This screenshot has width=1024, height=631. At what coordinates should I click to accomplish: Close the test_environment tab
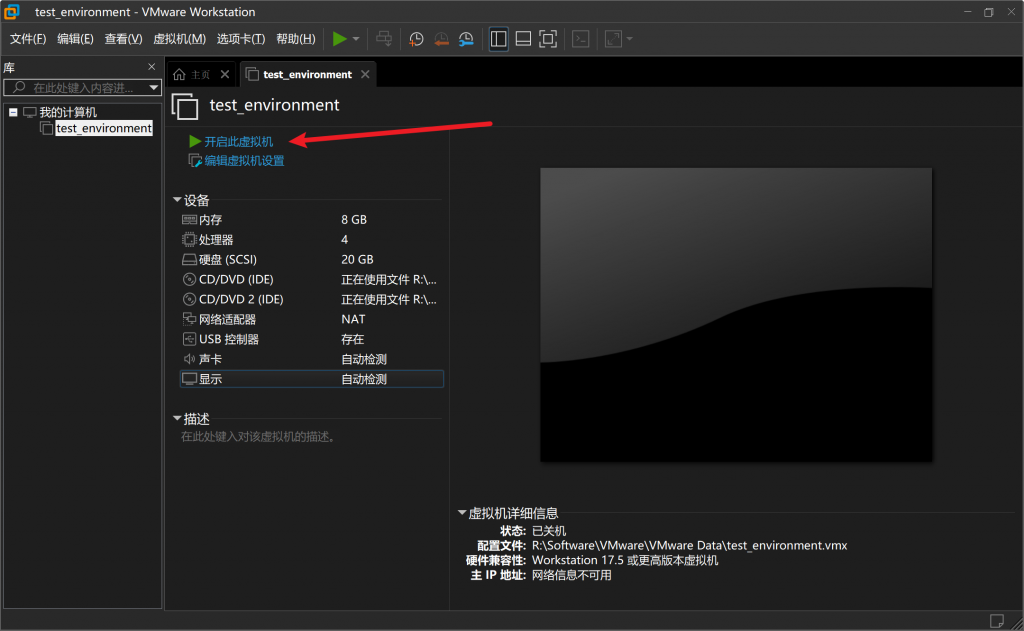365,74
